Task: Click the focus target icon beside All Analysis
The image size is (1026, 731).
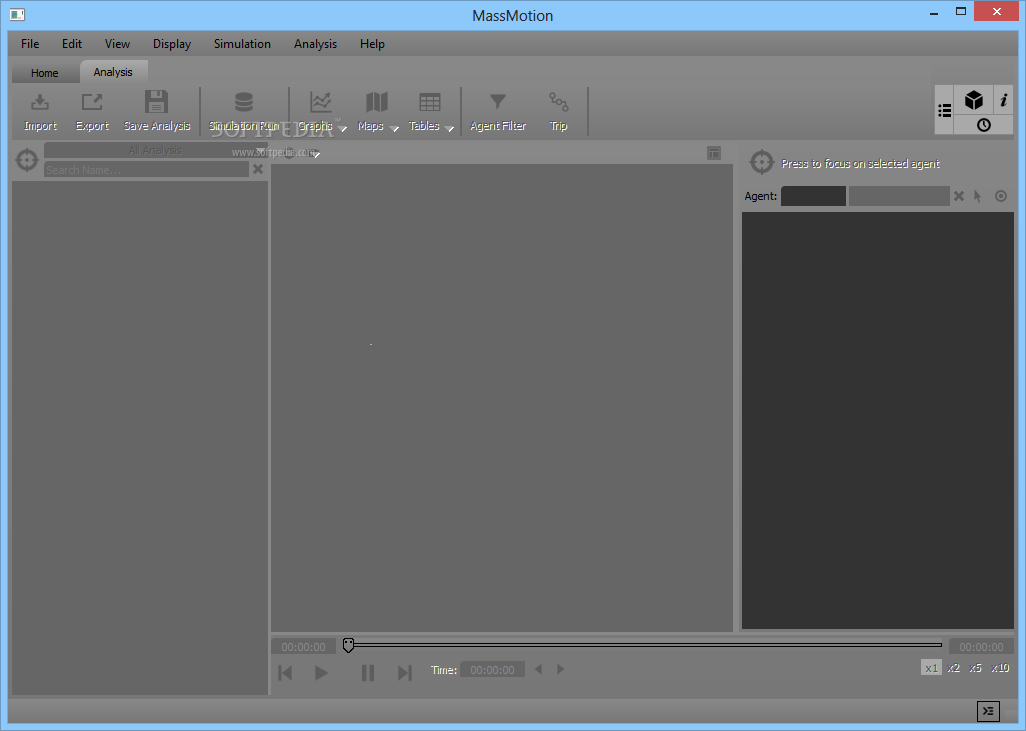Action: pos(27,160)
